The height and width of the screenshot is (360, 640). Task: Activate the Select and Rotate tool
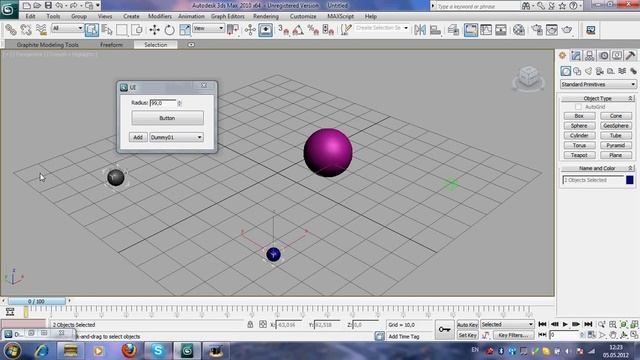point(169,29)
